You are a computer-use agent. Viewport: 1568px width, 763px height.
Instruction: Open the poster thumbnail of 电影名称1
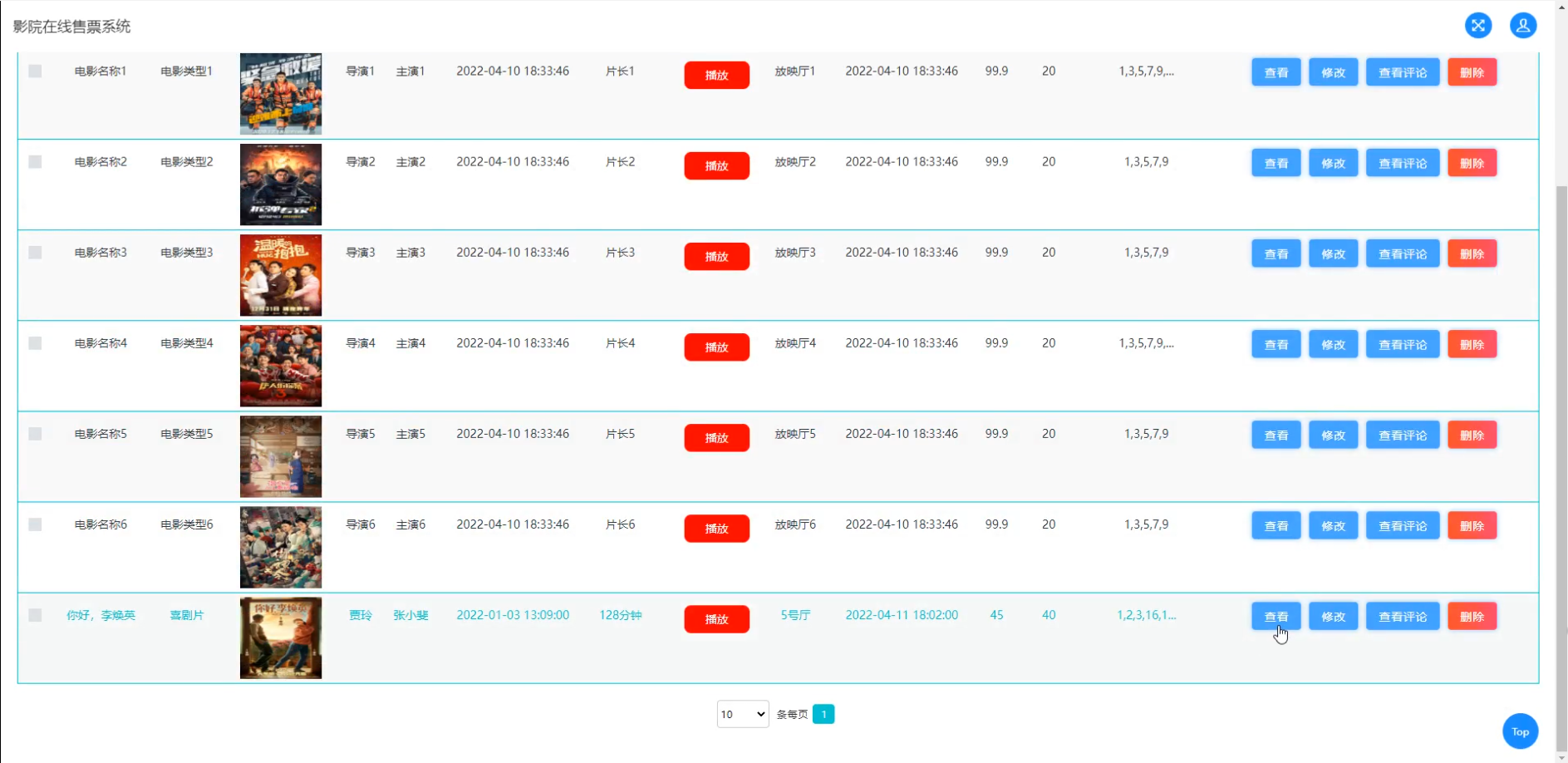[281, 94]
